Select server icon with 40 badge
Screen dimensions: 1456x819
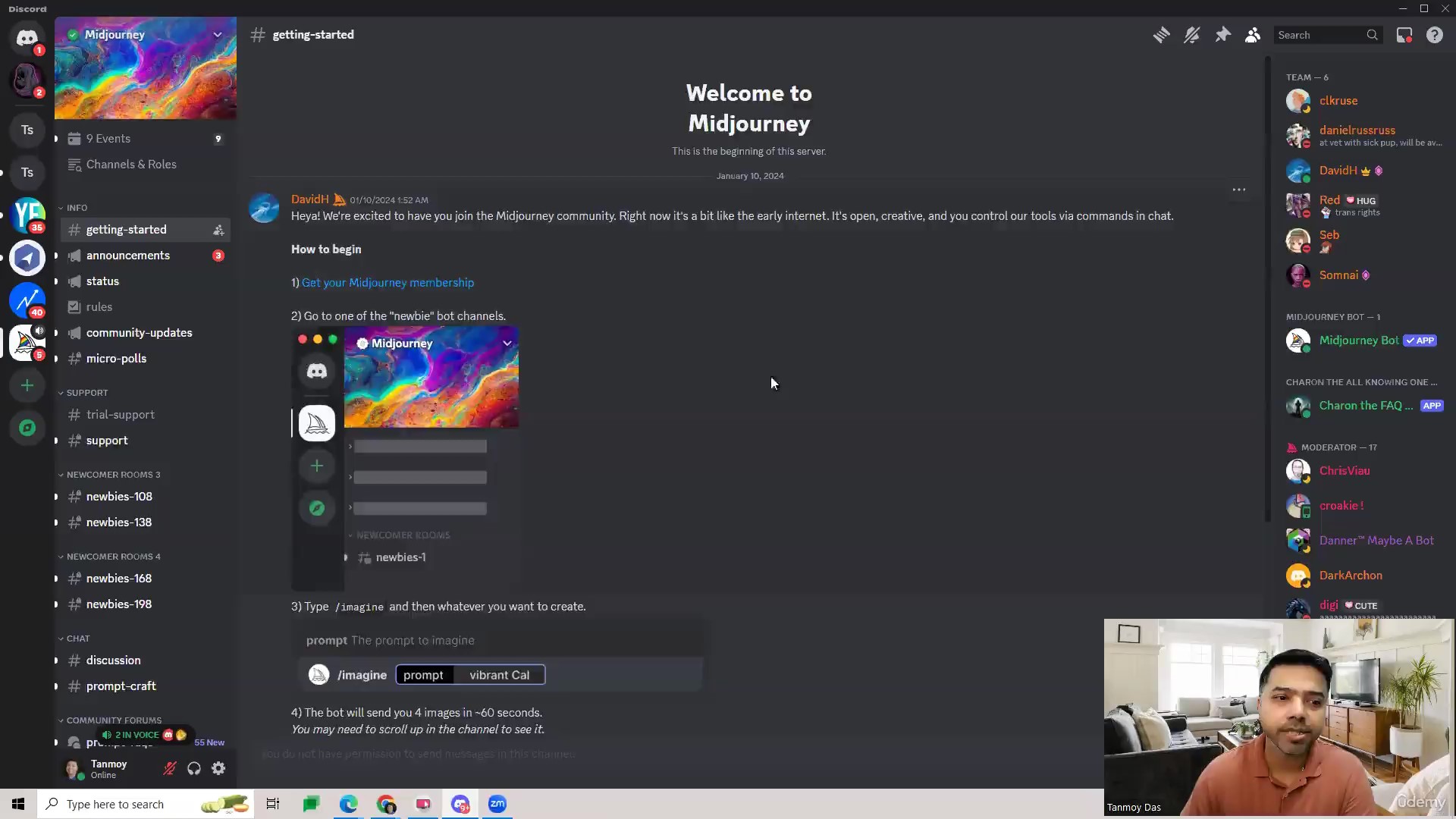[x=27, y=300]
